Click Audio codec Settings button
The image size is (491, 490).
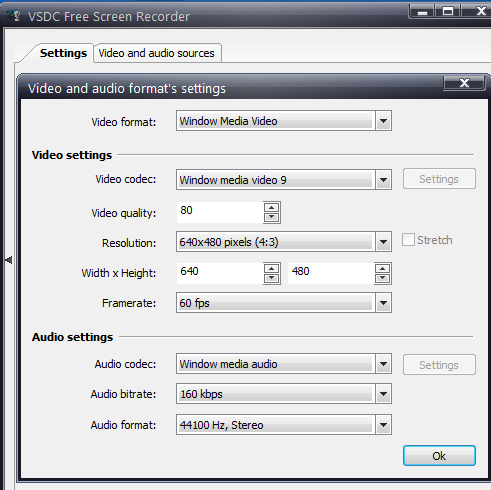coord(439,365)
